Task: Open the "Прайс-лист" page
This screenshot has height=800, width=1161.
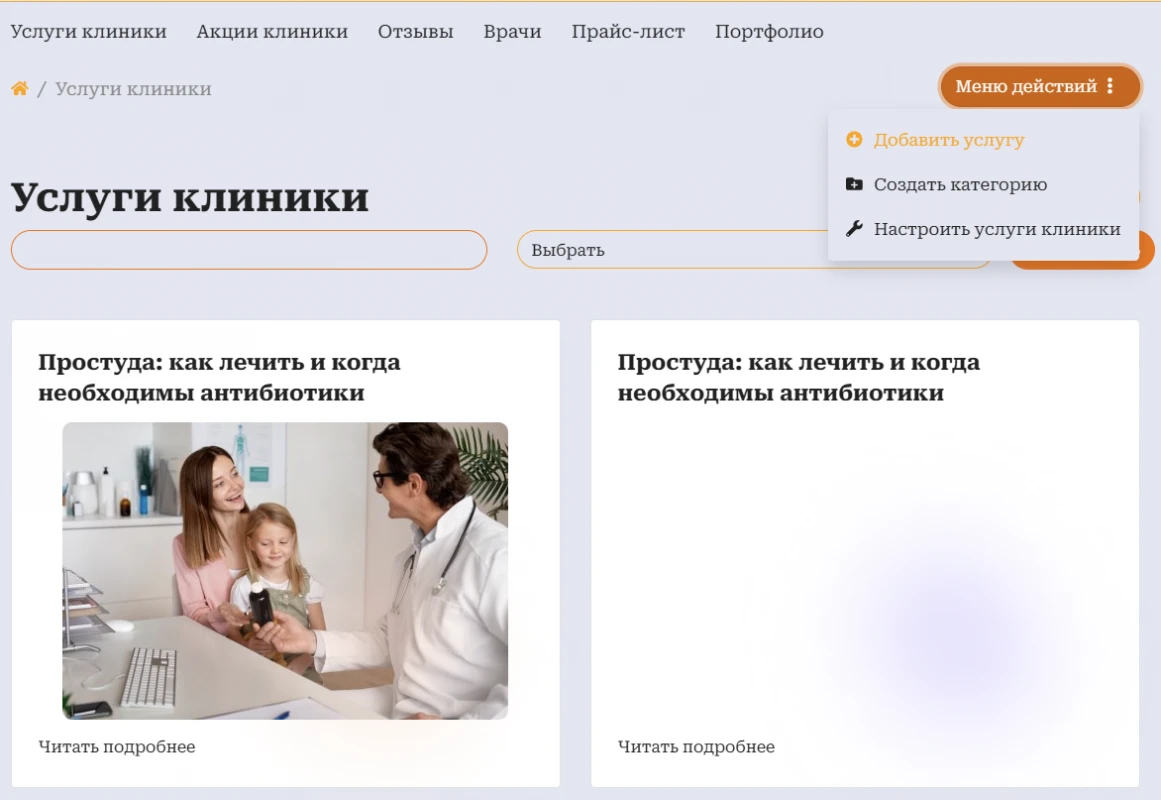Action: 628,31
